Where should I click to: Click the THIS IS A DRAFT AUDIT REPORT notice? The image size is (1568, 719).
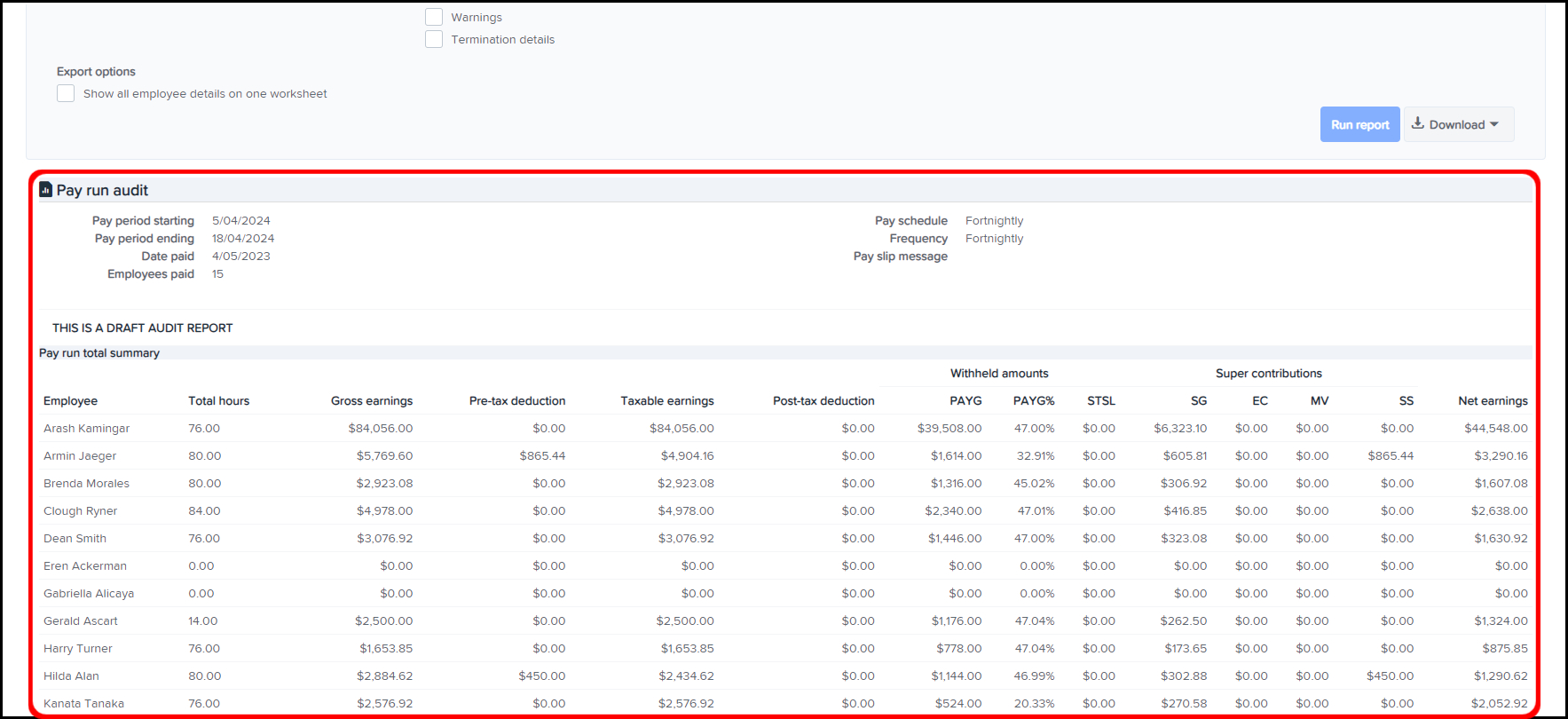(x=142, y=328)
